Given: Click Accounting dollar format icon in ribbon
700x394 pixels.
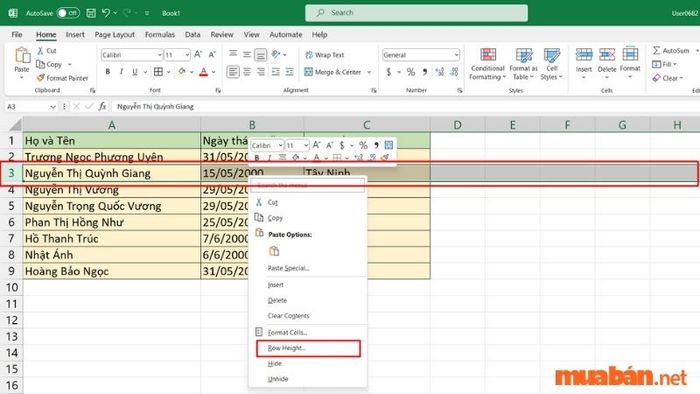Looking at the screenshot, I should [x=388, y=71].
